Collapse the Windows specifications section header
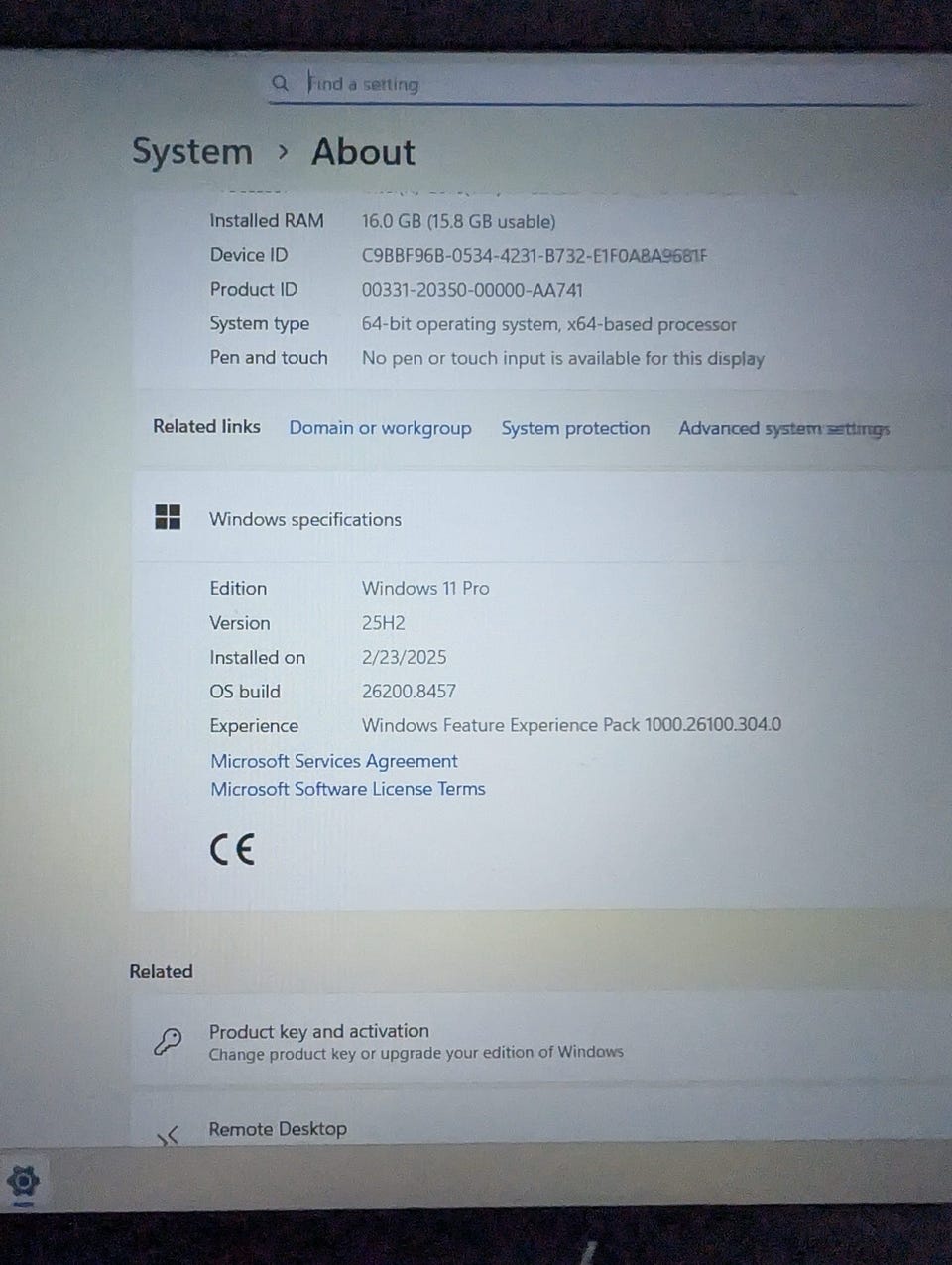The height and width of the screenshot is (1265, 952). [x=540, y=518]
